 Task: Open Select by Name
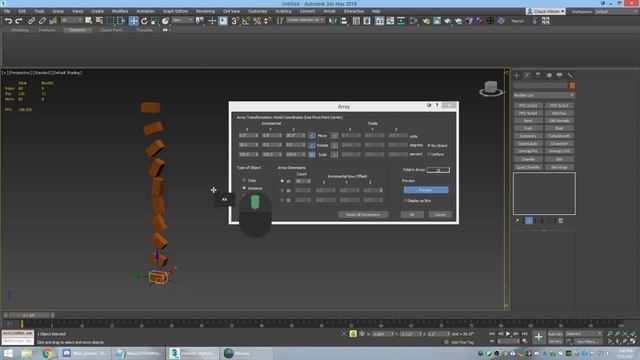pyautogui.click(x=99, y=21)
